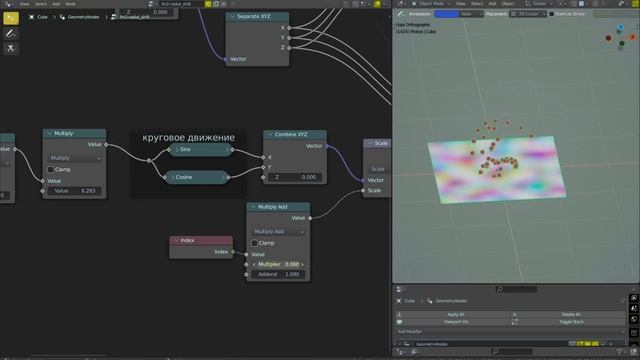The height and width of the screenshot is (360, 640).
Task: Collapse the Combine XYZ node
Action: pos(270,134)
